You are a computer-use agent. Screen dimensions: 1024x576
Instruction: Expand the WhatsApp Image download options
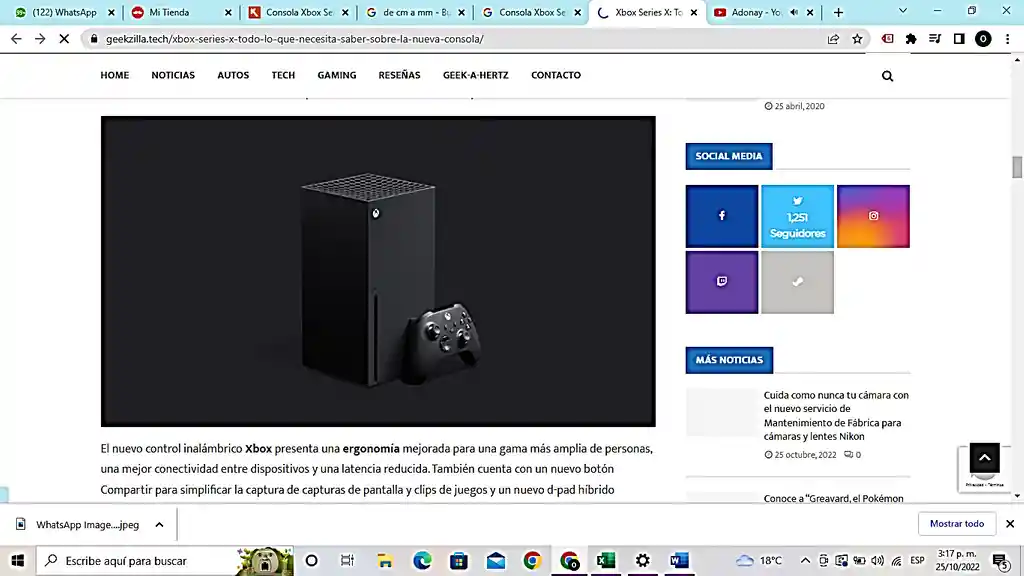click(158, 524)
